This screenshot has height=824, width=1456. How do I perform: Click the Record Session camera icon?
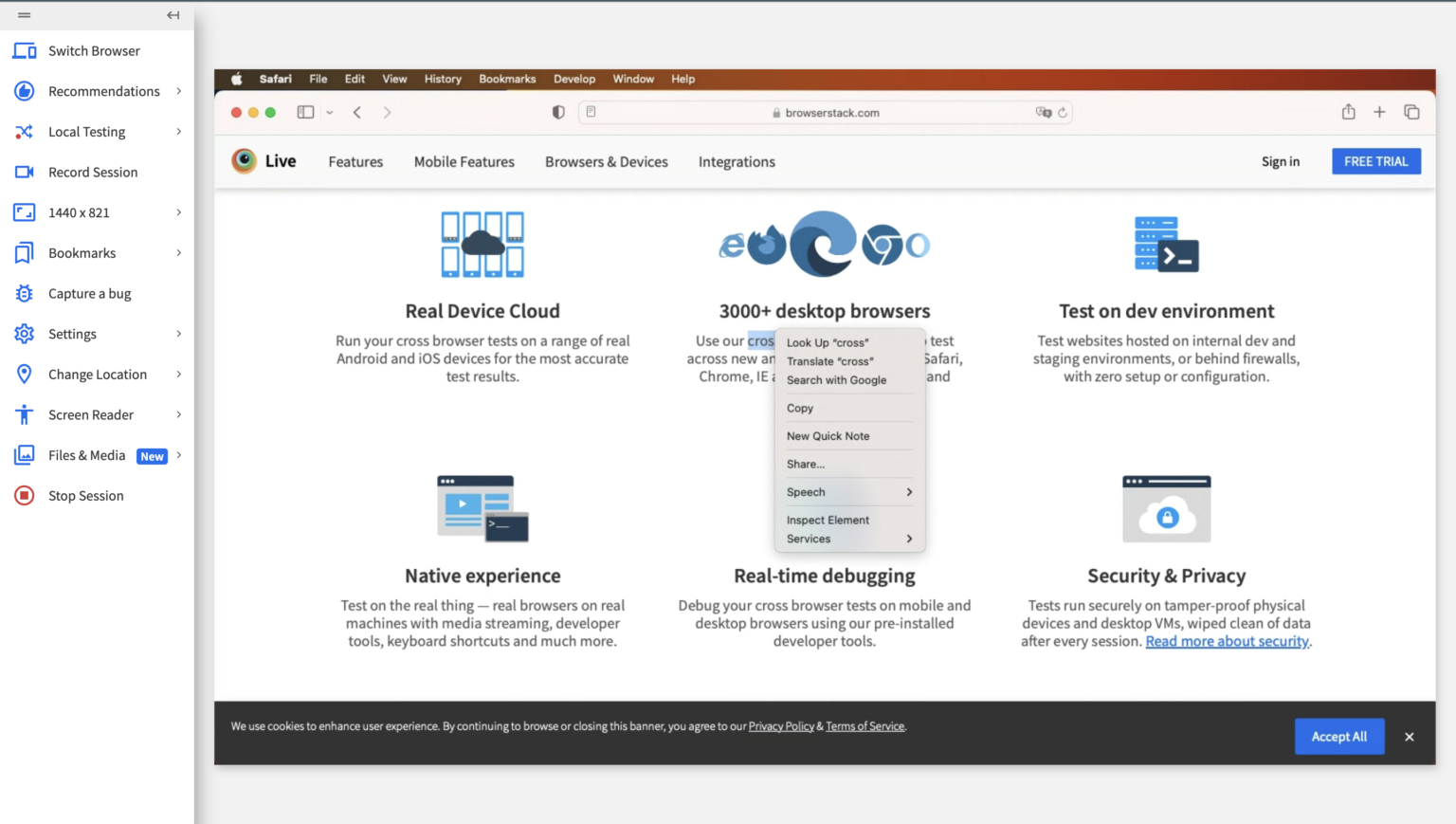point(25,172)
